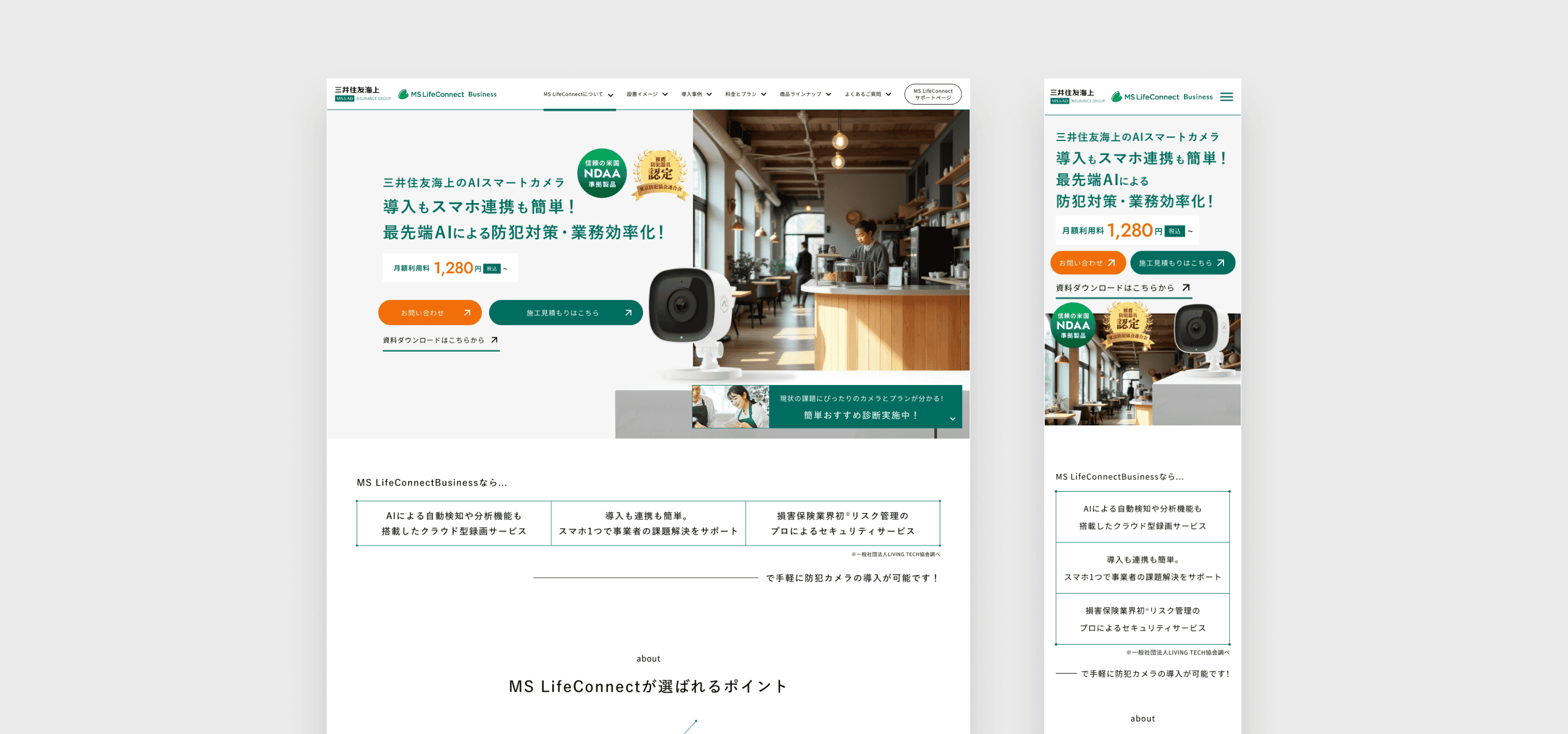
Task: Click the green 施工見積もりはこちら desktop button
Action: (x=565, y=313)
